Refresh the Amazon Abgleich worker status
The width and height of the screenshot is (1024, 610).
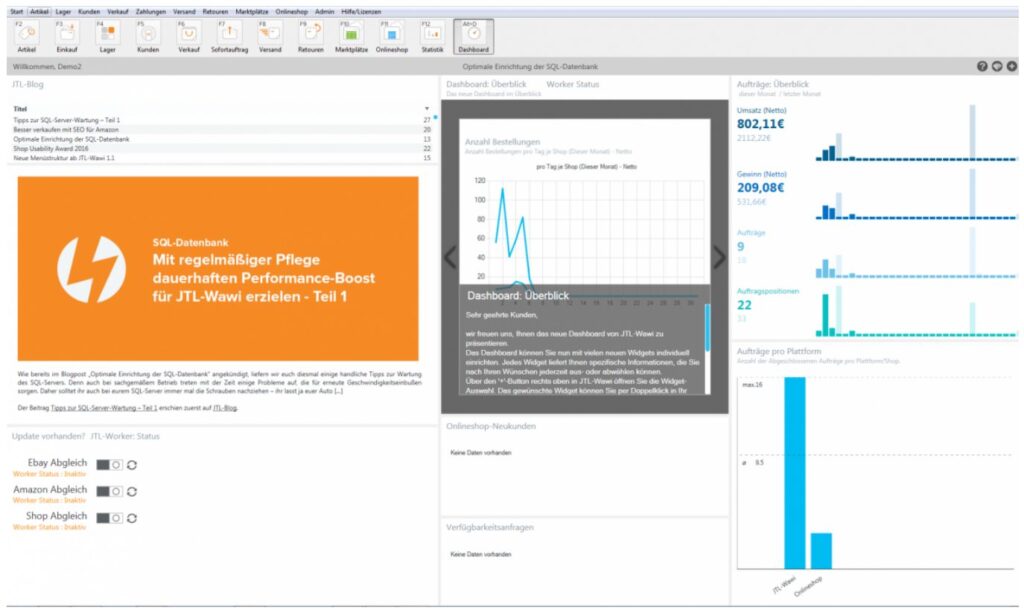tap(132, 491)
